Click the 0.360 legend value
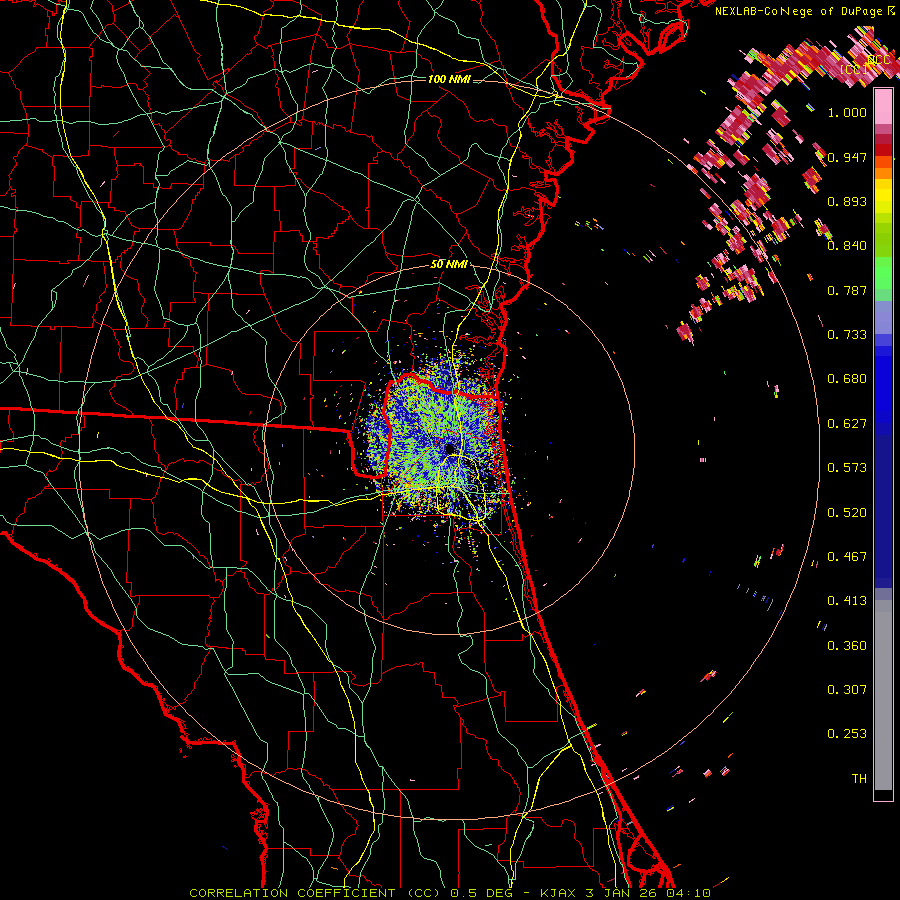This screenshot has height=900, width=900. (x=847, y=646)
